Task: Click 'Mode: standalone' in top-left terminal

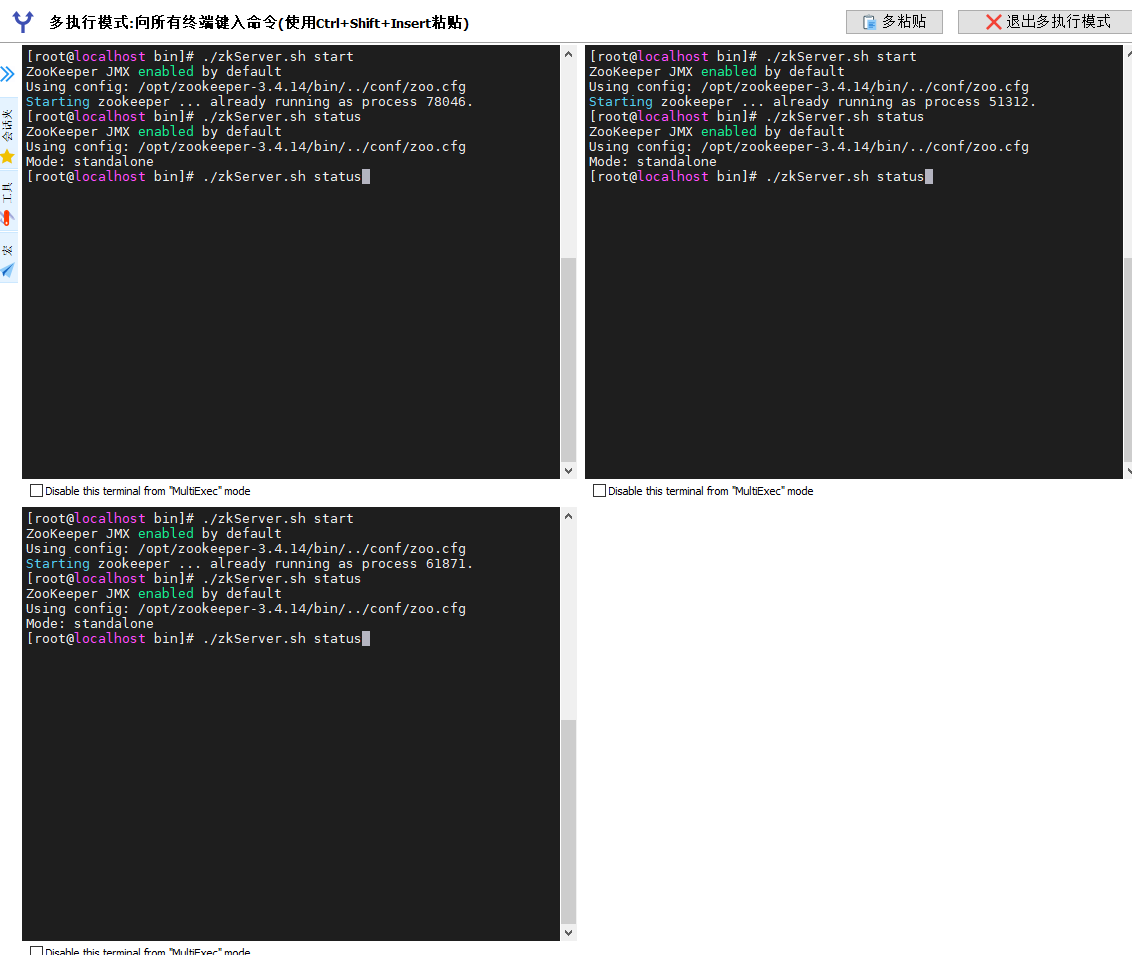Action: (x=90, y=162)
